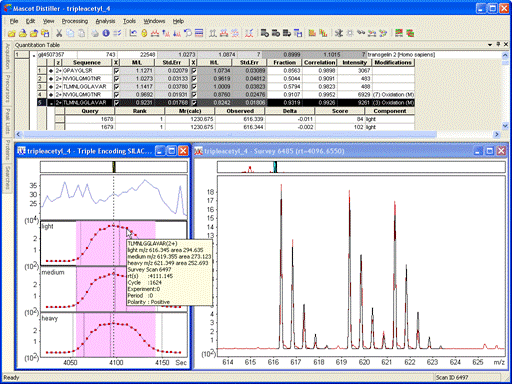
Task: Open the Analysis menu
Action: pos(105,21)
